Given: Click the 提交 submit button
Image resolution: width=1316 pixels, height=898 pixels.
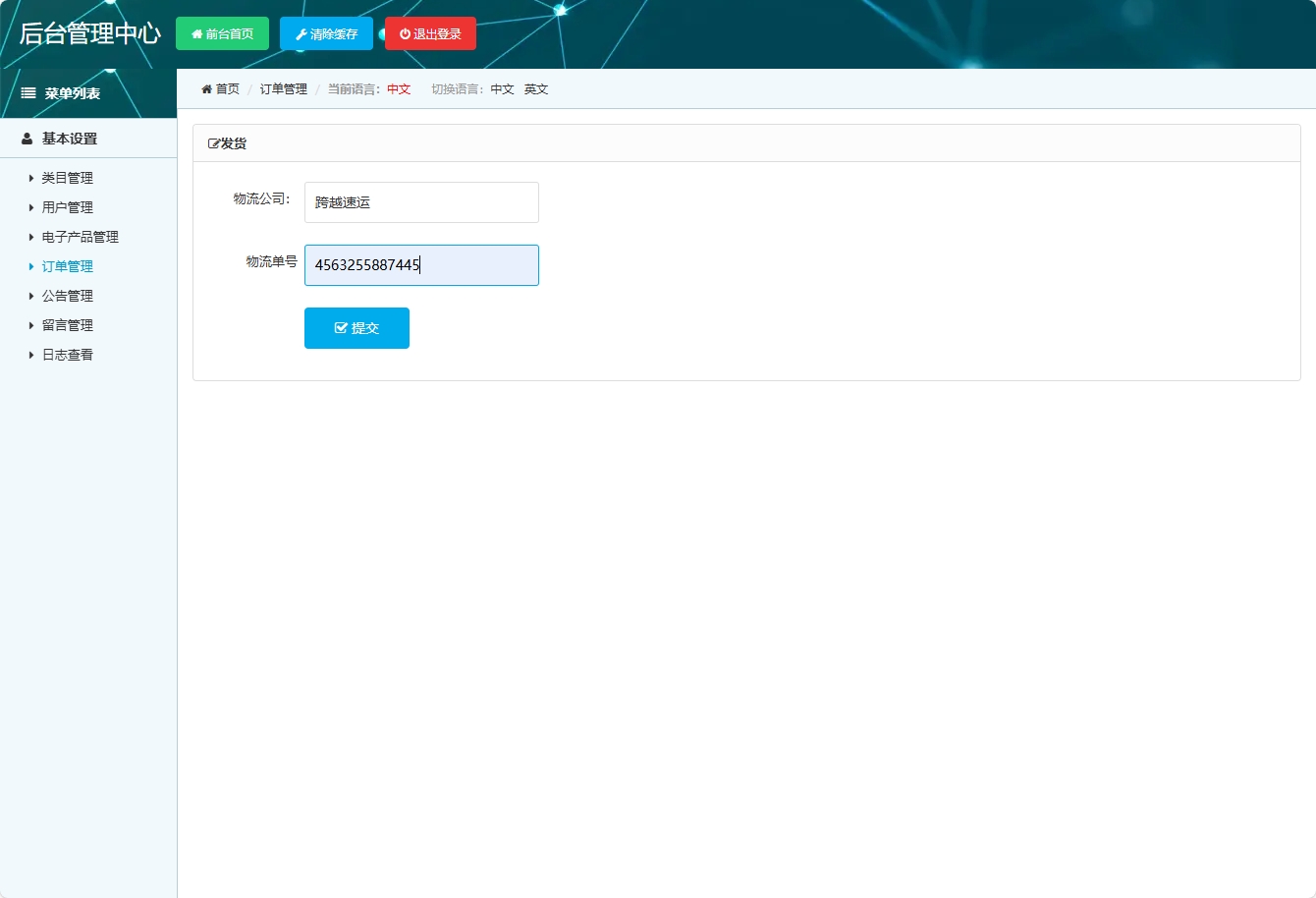Looking at the screenshot, I should click(356, 327).
